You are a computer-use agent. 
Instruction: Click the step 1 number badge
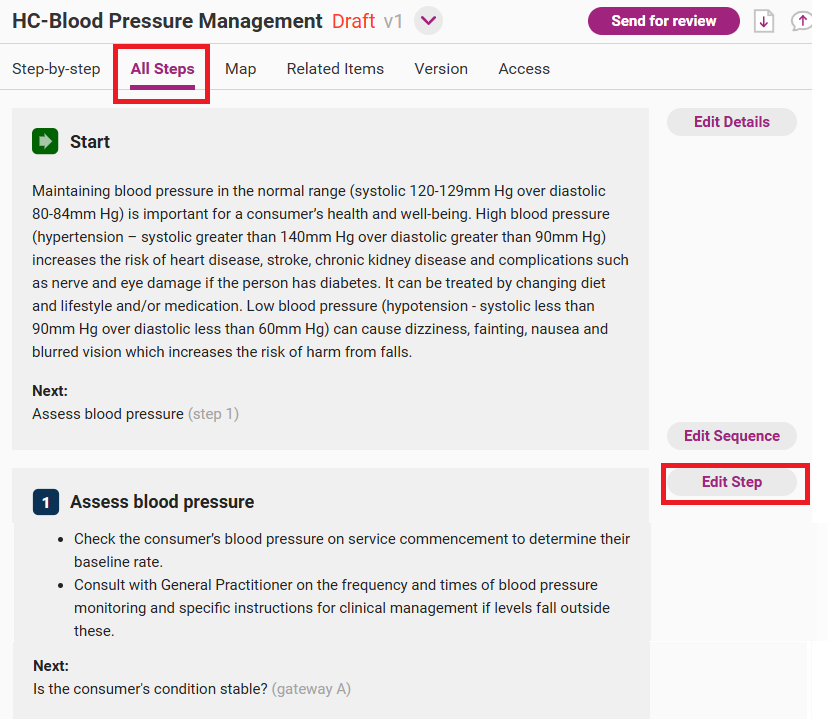pos(45,502)
